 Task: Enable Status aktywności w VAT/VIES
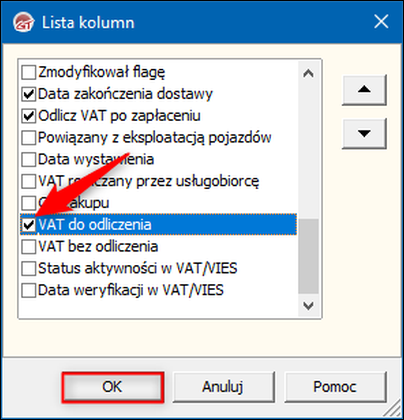click(x=29, y=268)
